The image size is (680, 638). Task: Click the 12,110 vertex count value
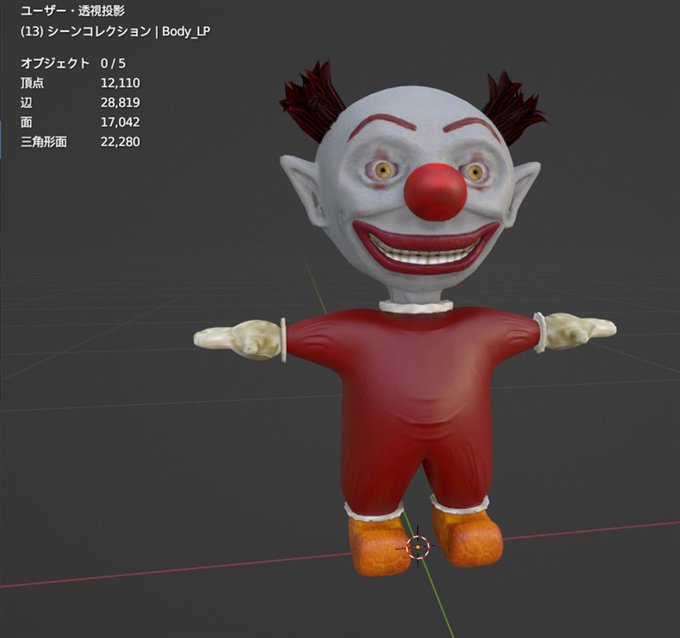[x=121, y=83]
